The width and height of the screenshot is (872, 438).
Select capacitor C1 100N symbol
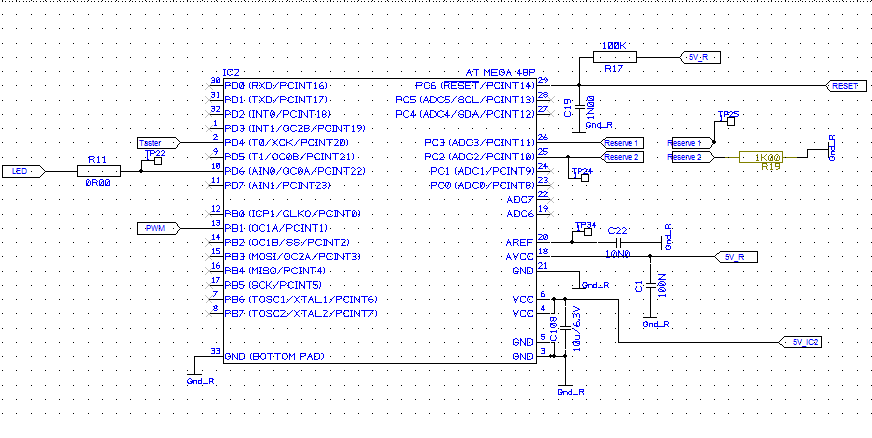[650, 287]
